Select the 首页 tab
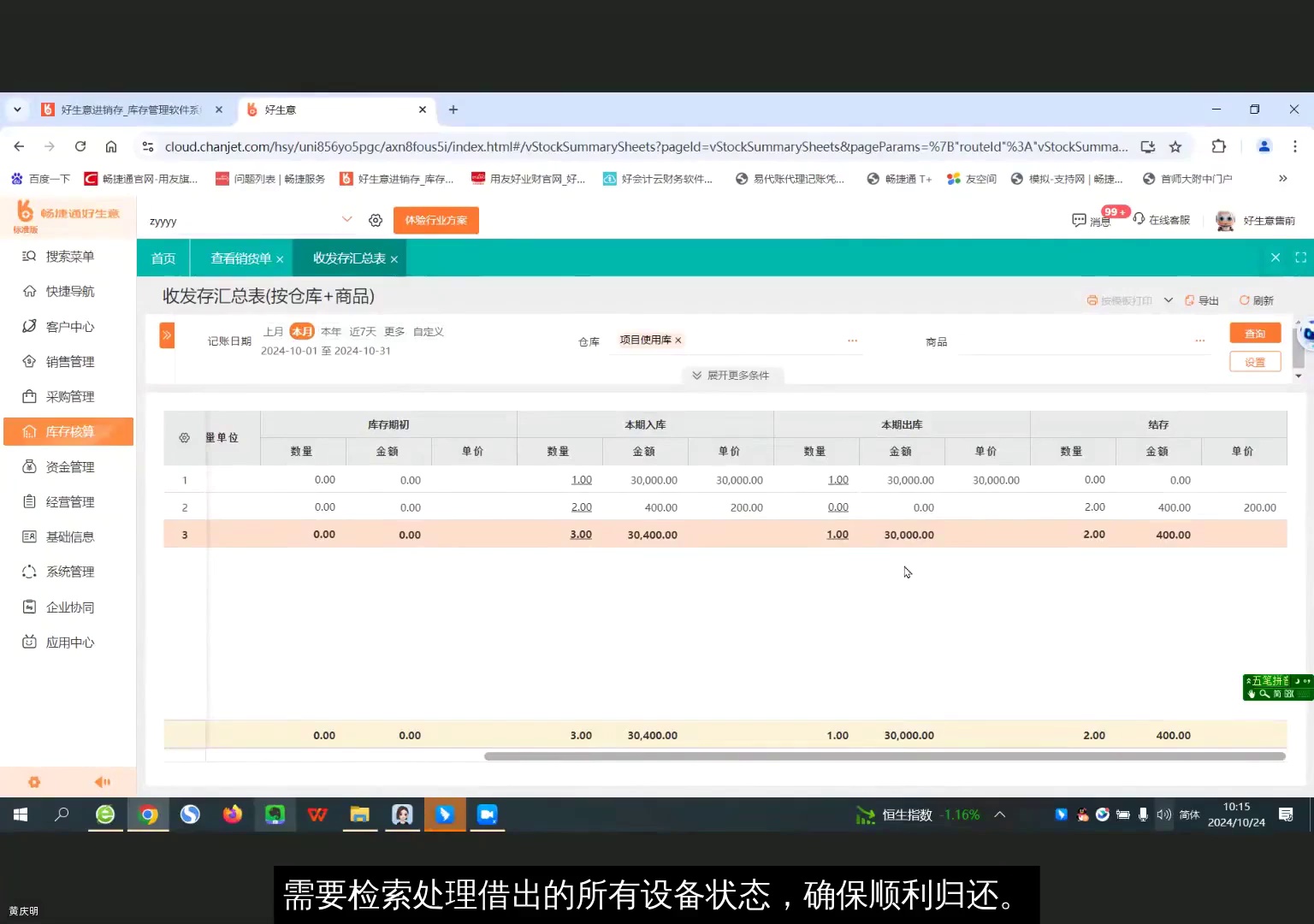 (163, 258)
